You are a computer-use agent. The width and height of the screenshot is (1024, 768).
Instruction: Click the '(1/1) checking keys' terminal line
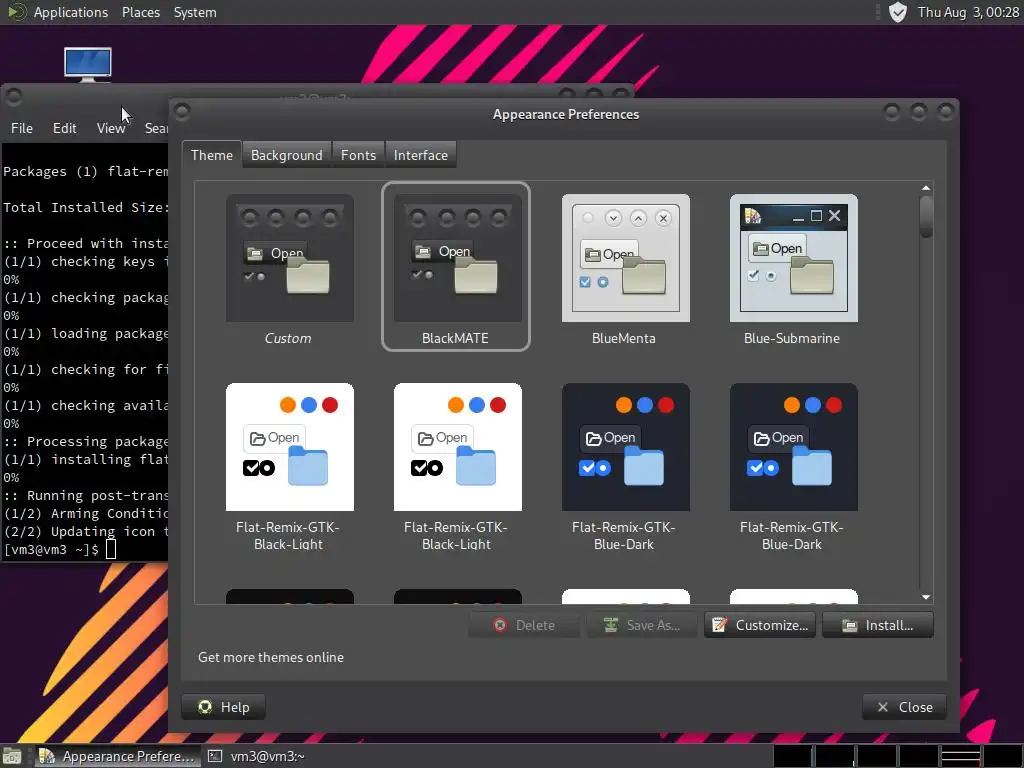click(x=86, y=261)
